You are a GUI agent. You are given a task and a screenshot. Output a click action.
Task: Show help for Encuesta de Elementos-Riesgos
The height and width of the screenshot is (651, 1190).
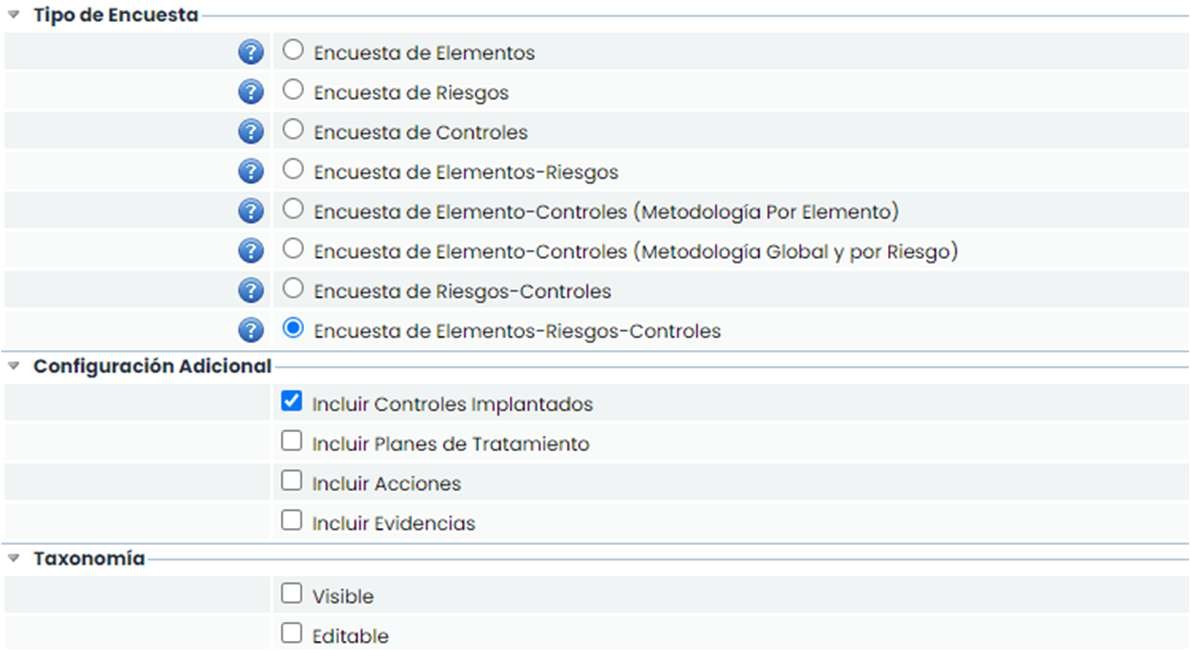[251, 172]
